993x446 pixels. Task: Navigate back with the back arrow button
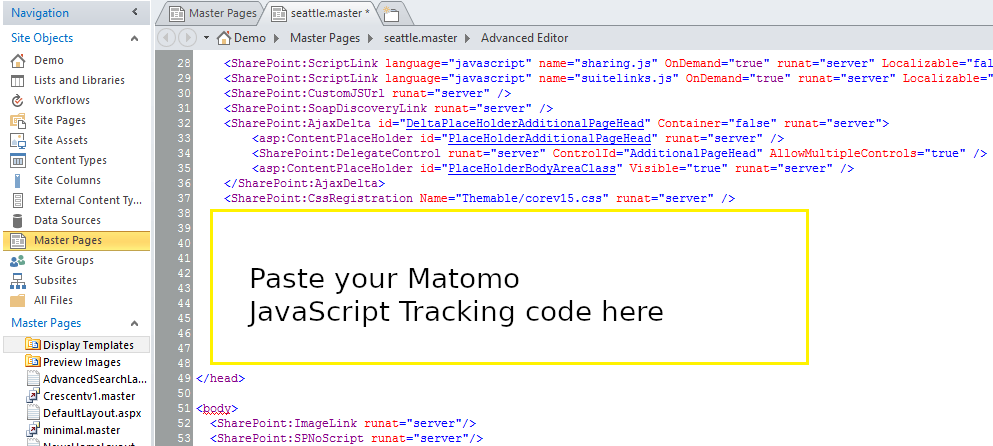pos(166,38)
